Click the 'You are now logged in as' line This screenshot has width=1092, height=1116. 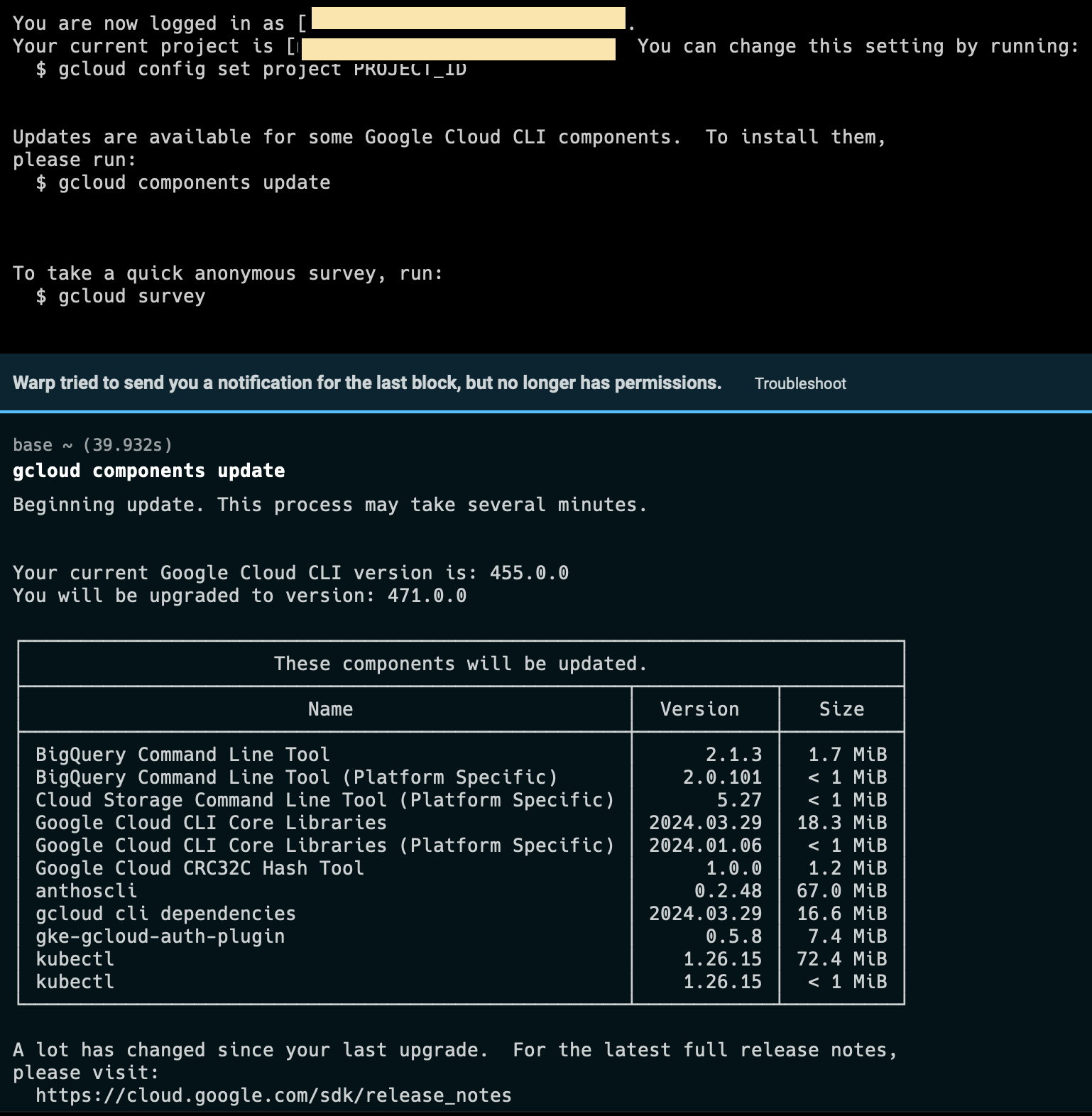324,23
